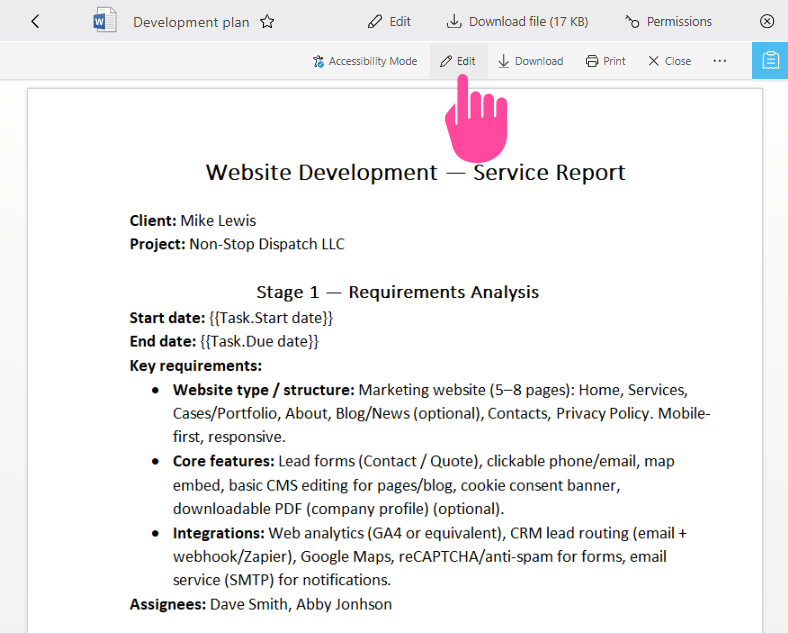Go back with the left arrow
This screenshot has height=634, width=788.
click(x=35, y=22)
